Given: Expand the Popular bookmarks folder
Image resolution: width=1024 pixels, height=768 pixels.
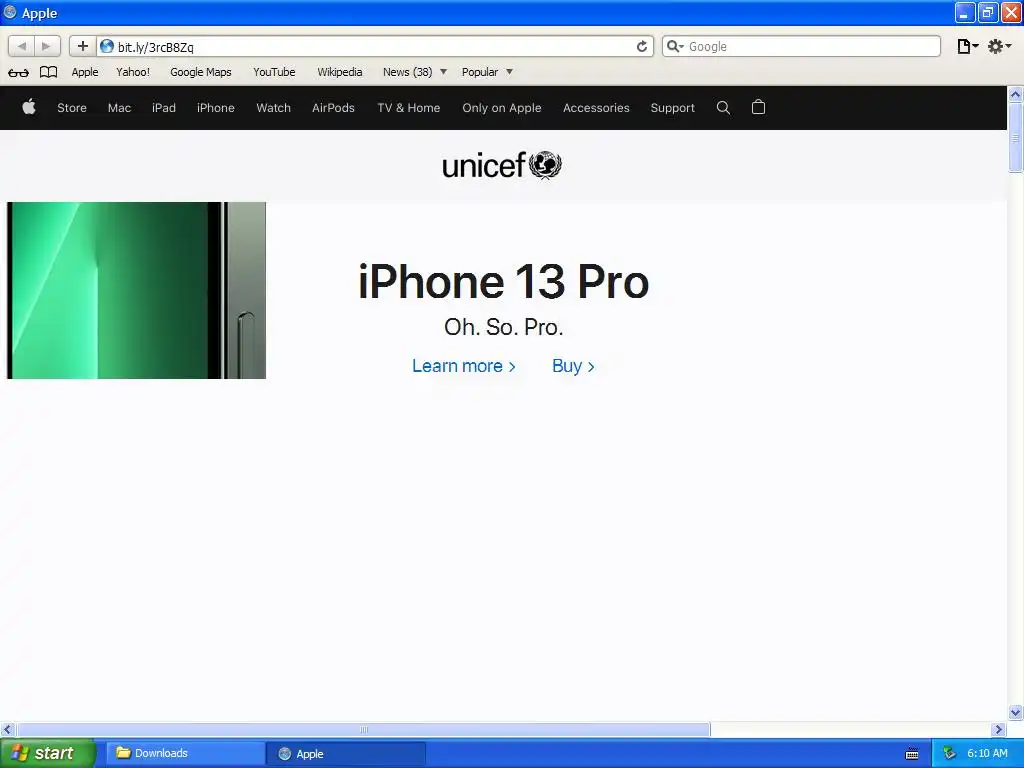Looking at the screenshot, I should coord(487,72).
